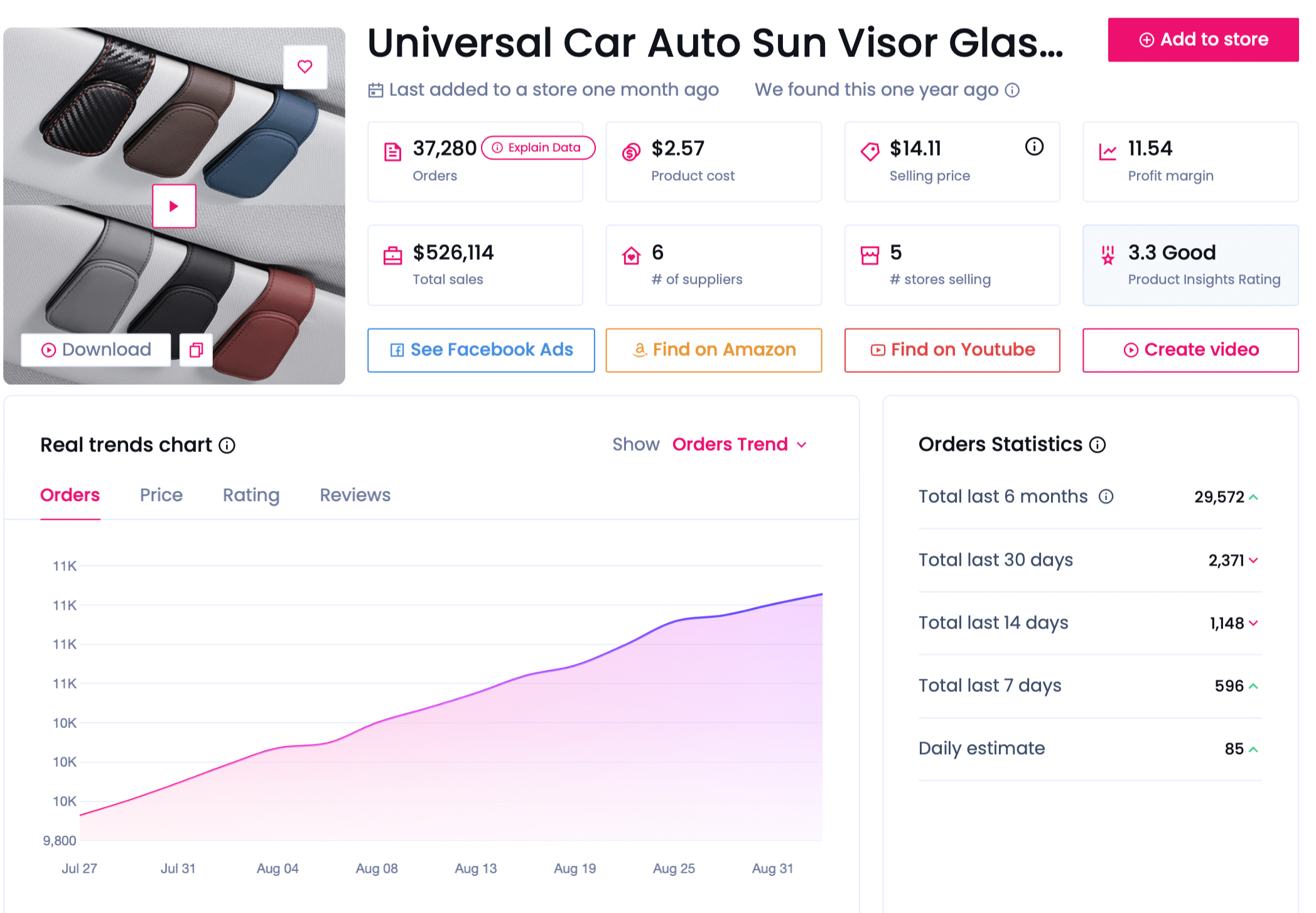The image size is (1316, 913).
Task: Click info icon next to Orders Statistics
Action: click(x=1098, y=445)
